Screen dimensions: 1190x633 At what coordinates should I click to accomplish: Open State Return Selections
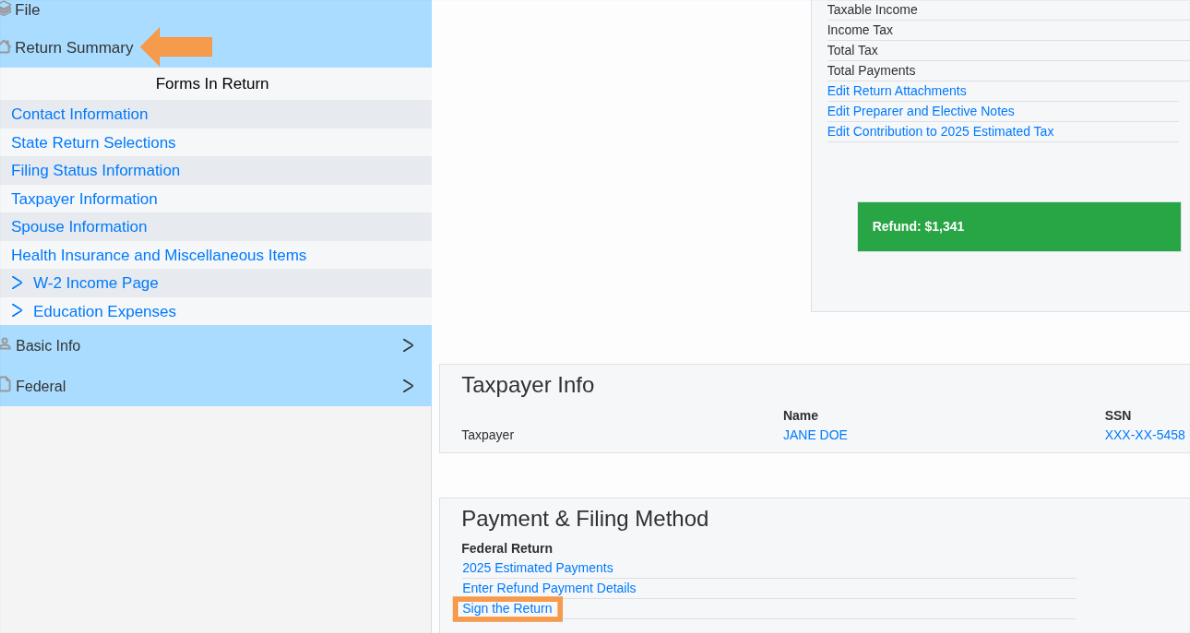point(93,142)
